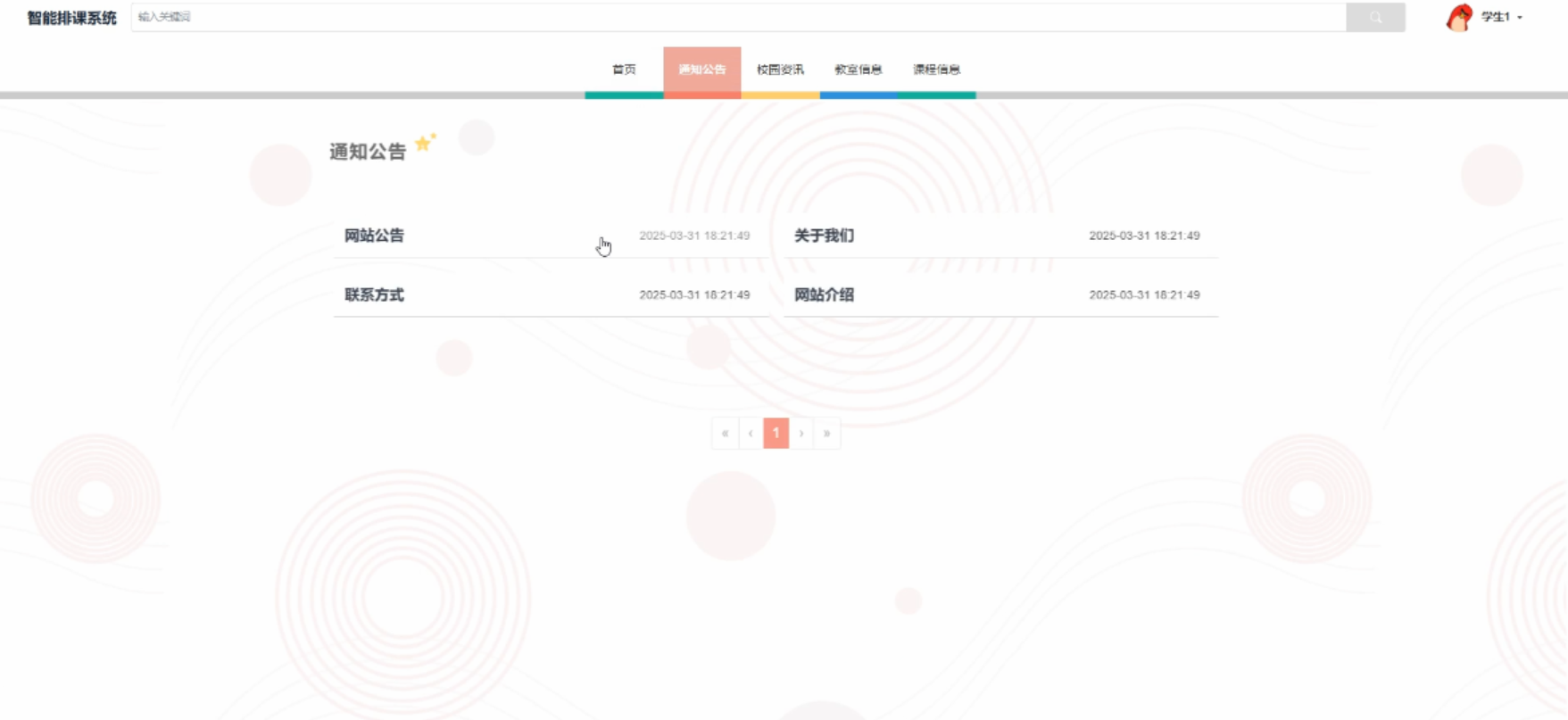Click the timestamp beside 联系方式

694,294
